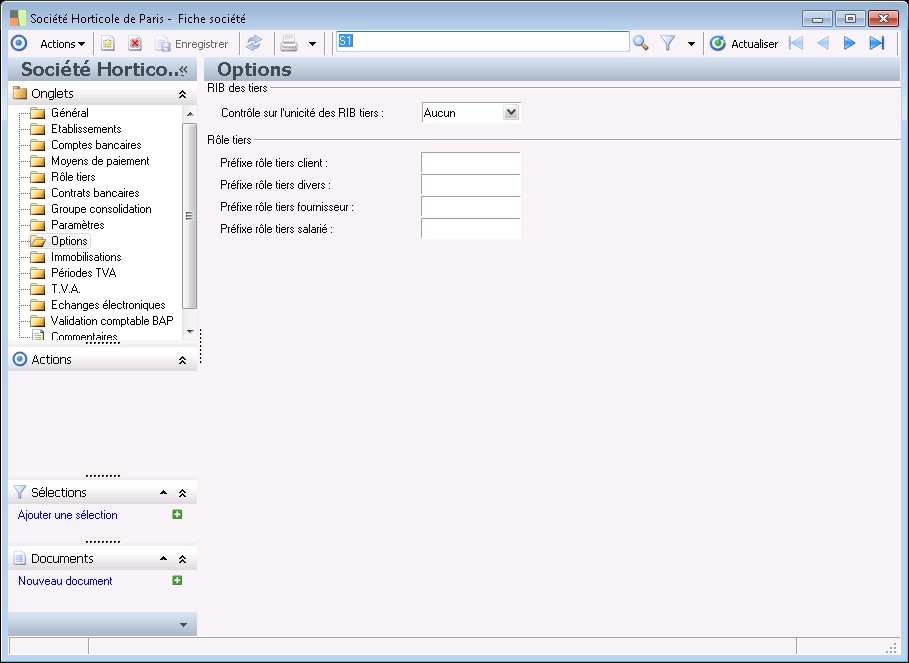The image size is (909, 663).
Task: Open the Actions toolbar menu
Action: pyautogui.click(x=62, y=44)
